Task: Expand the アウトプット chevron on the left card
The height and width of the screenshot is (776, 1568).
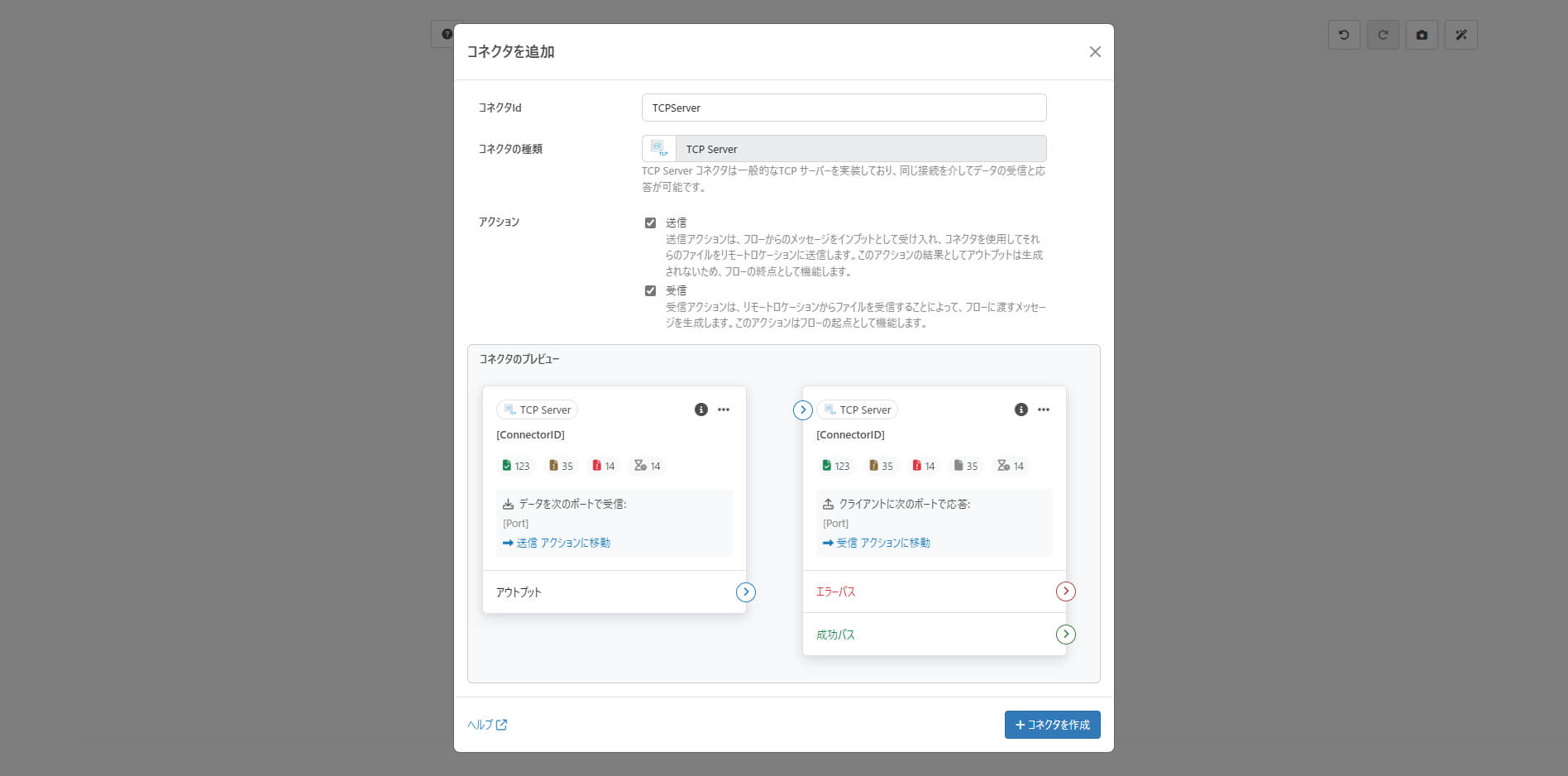Action: pyautogui.click(x=745, y=592)
